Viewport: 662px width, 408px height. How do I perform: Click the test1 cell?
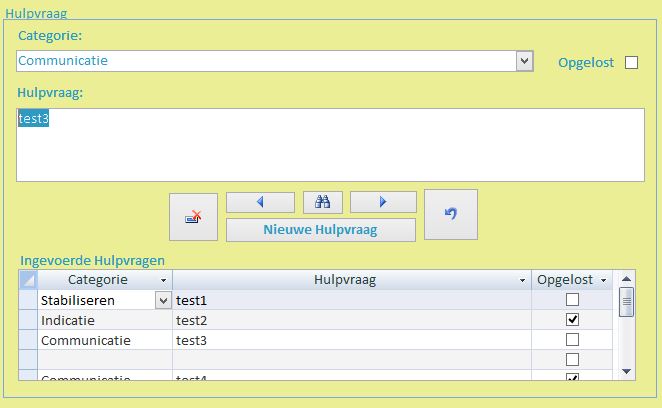pyautogui.click(x=352, y=300)
